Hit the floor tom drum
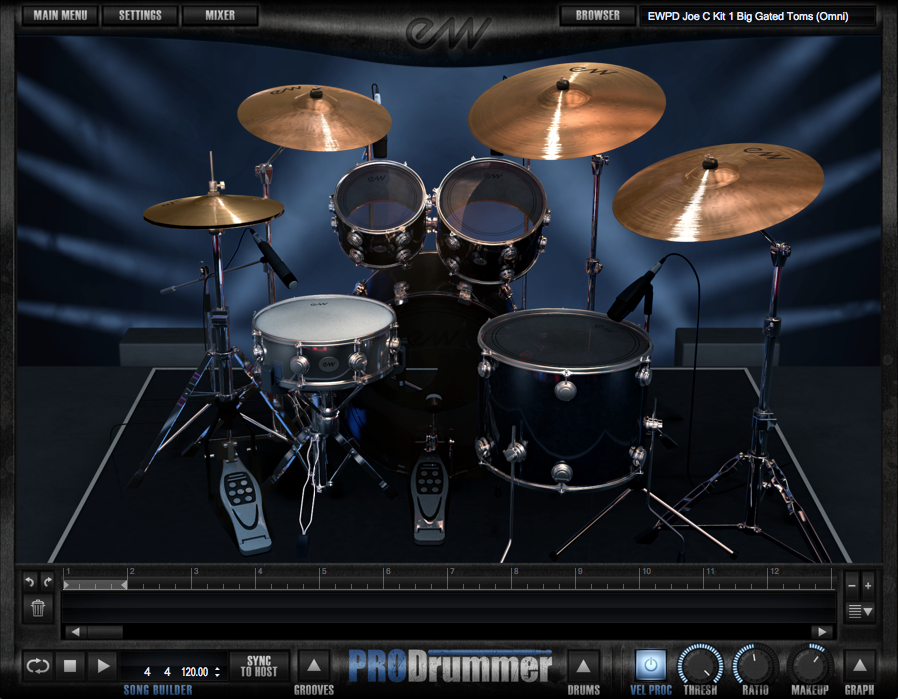This screenshot has width=898, height=699. pos(563,340)
